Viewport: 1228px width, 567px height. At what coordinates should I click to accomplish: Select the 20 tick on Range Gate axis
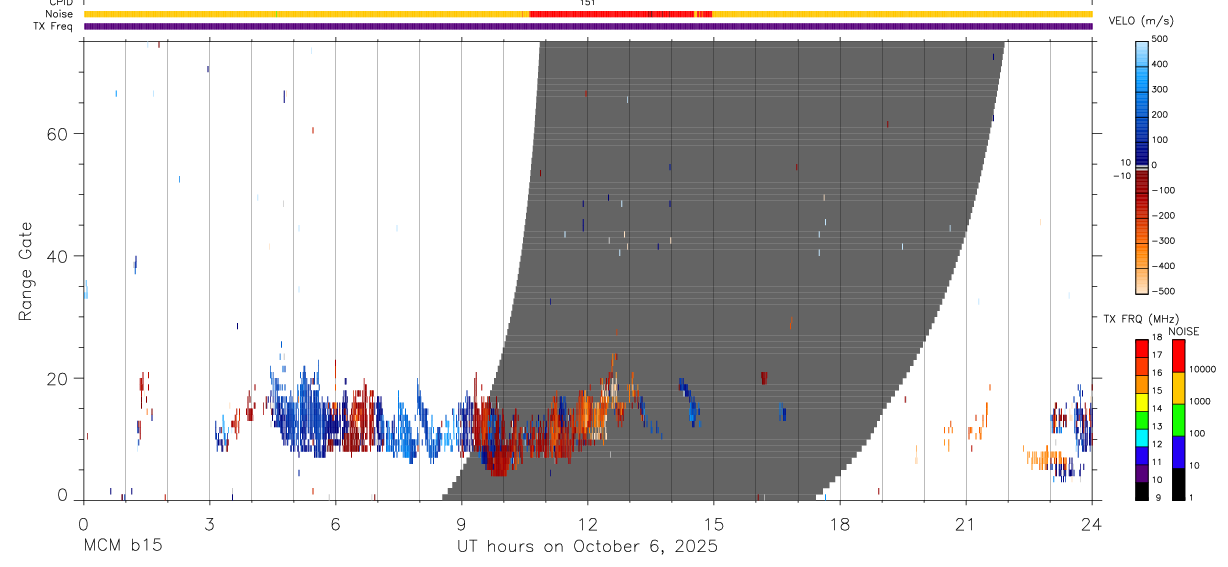[x=55, y=378]
